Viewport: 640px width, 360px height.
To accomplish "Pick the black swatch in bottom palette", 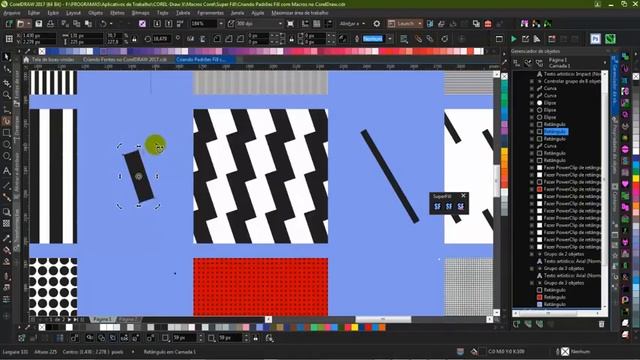I will pos(49,327).
